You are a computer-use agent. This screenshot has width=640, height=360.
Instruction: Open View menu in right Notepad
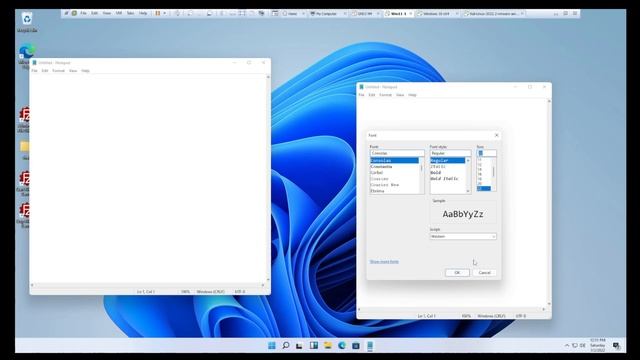point(400,95)
